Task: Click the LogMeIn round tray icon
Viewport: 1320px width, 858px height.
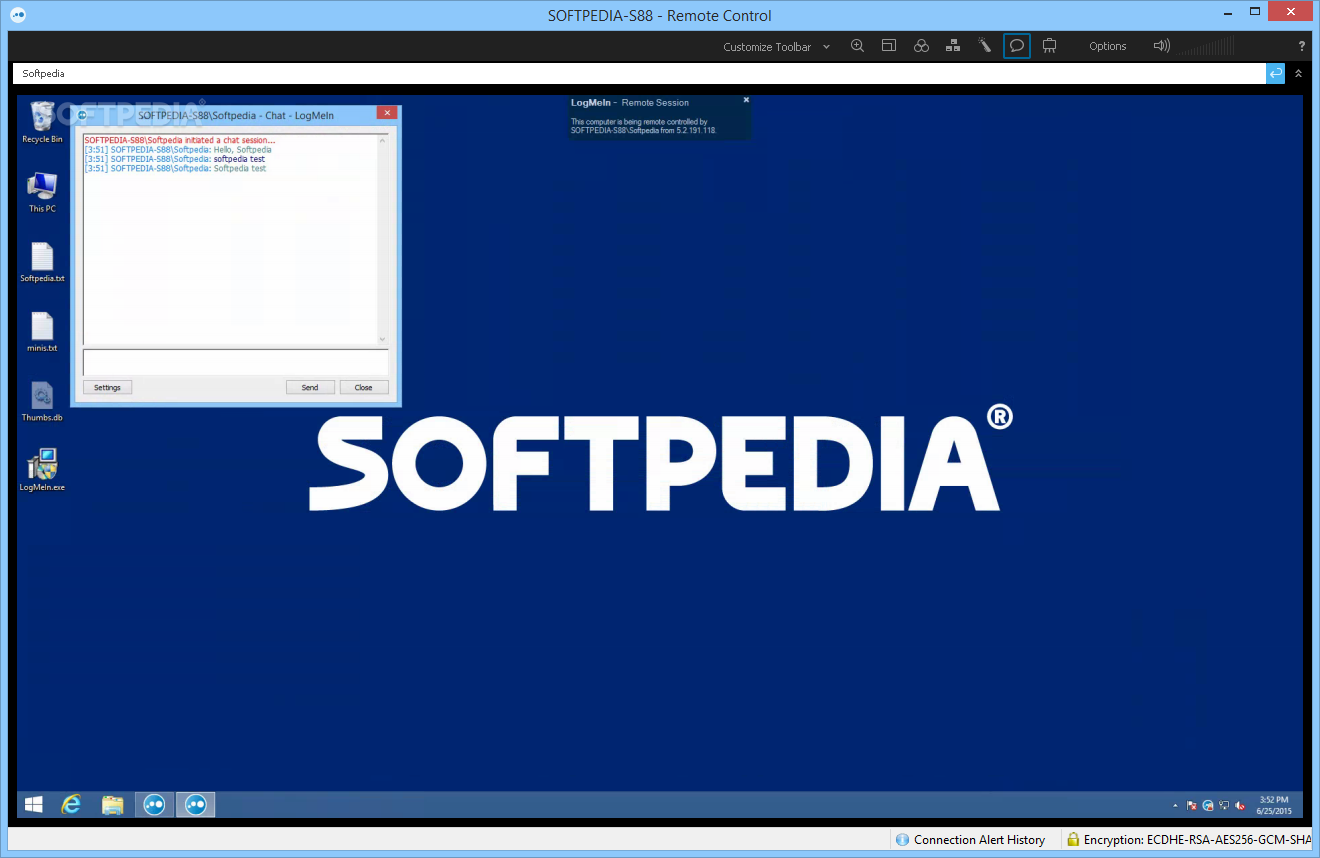Action: 1208,805
